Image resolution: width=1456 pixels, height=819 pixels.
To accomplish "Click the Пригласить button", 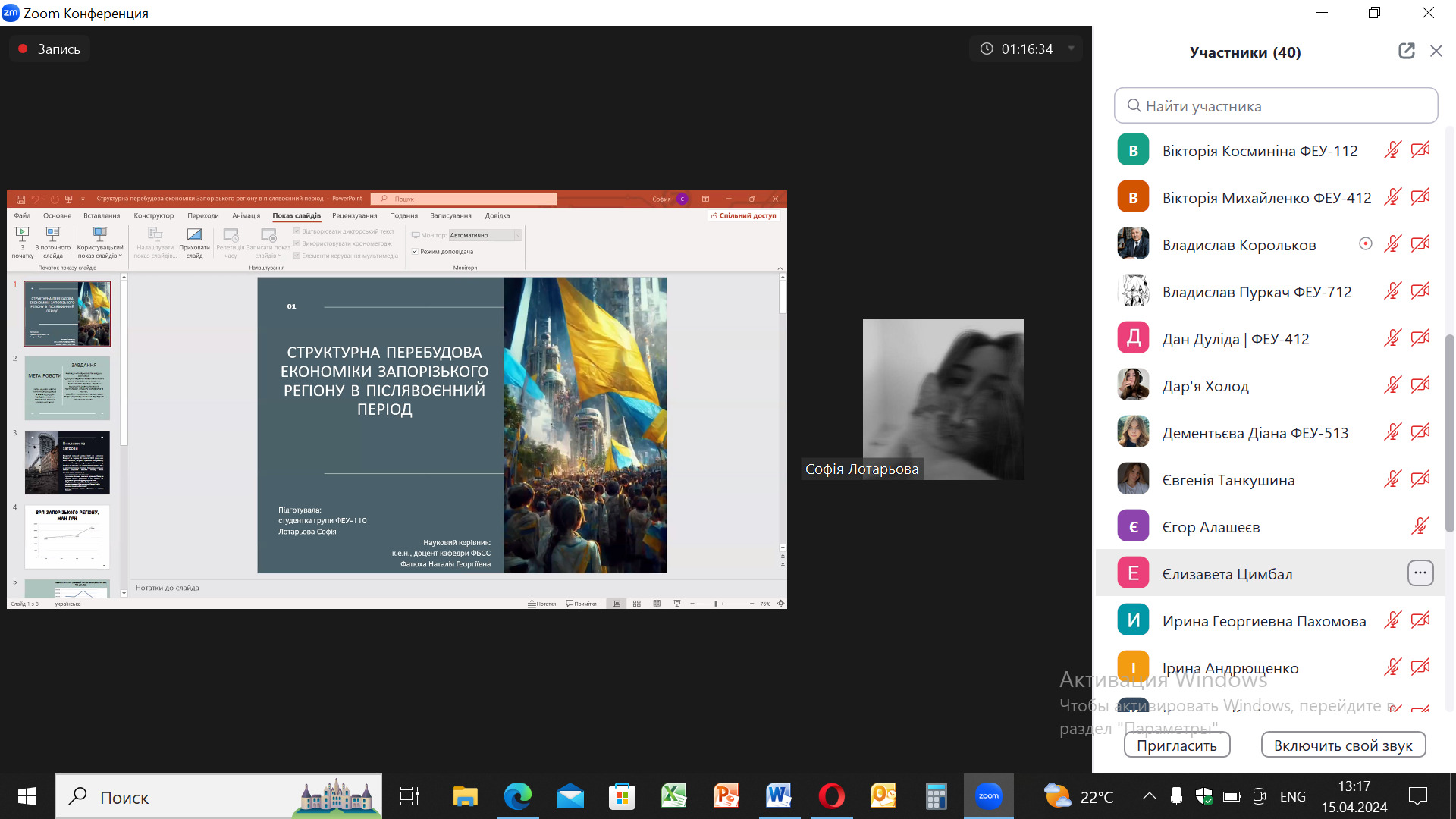I will [1176, 745].
